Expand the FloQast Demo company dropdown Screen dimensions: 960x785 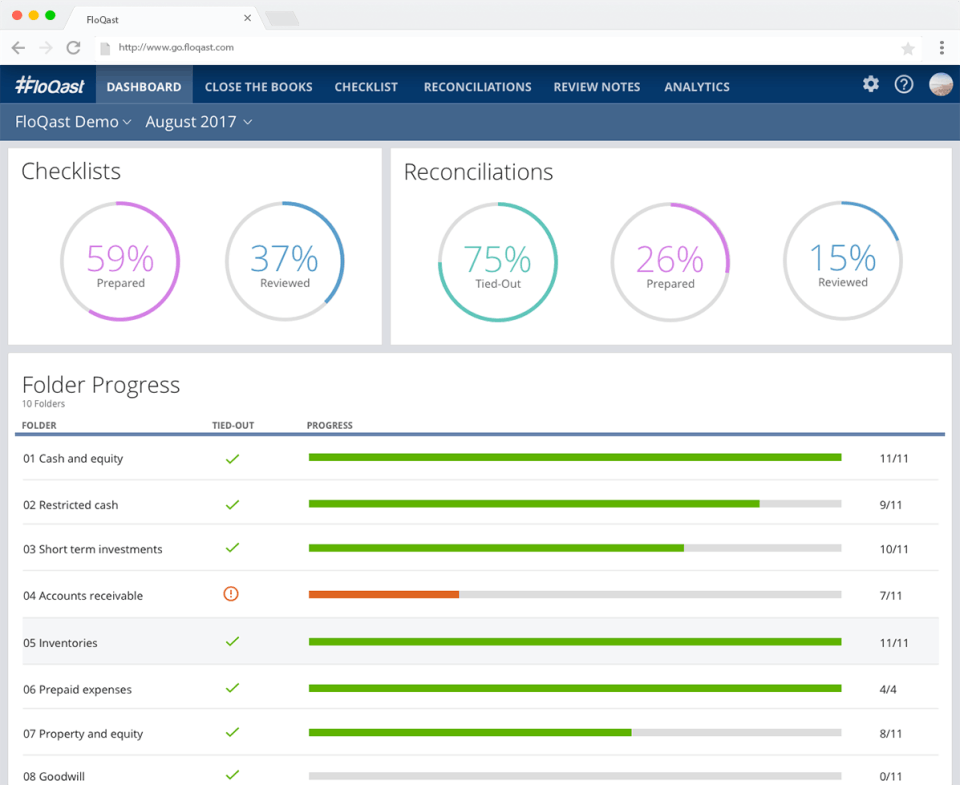tap(73, 122)
